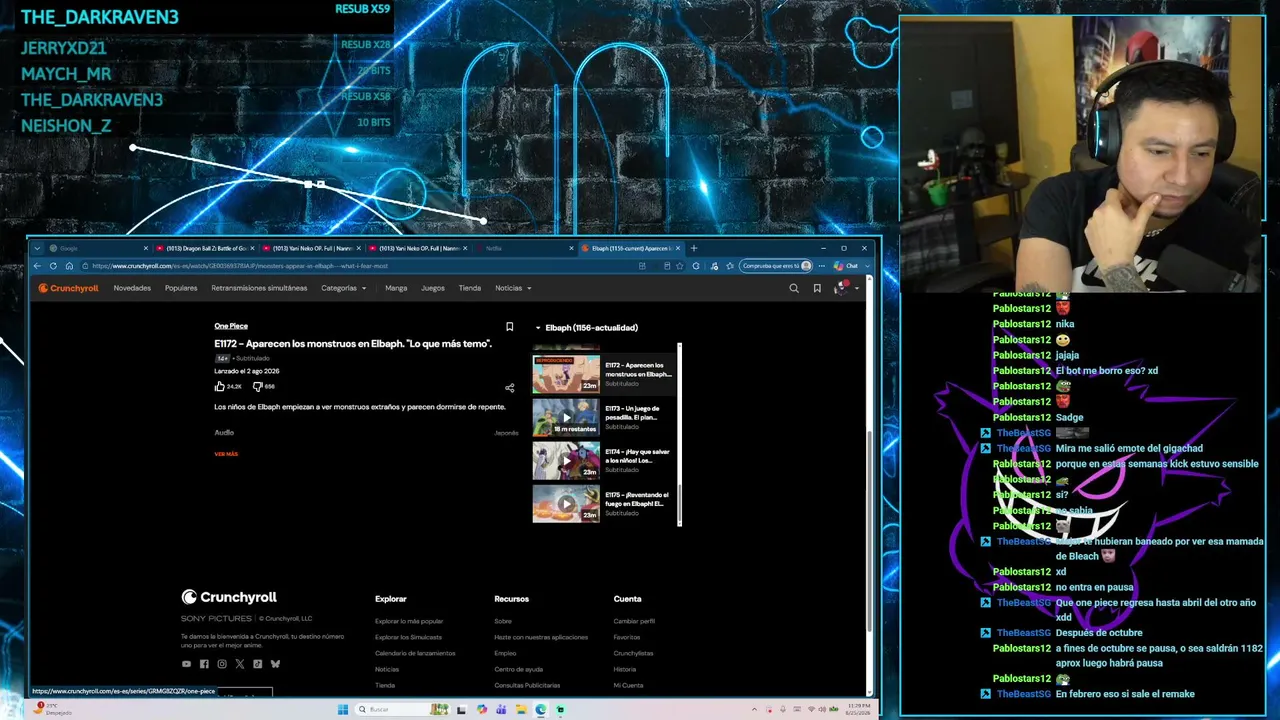Screen dimensions: 1280x720
Task: Open Crunchyroll X social icon in footer
Action: click(x=240, y=664)
